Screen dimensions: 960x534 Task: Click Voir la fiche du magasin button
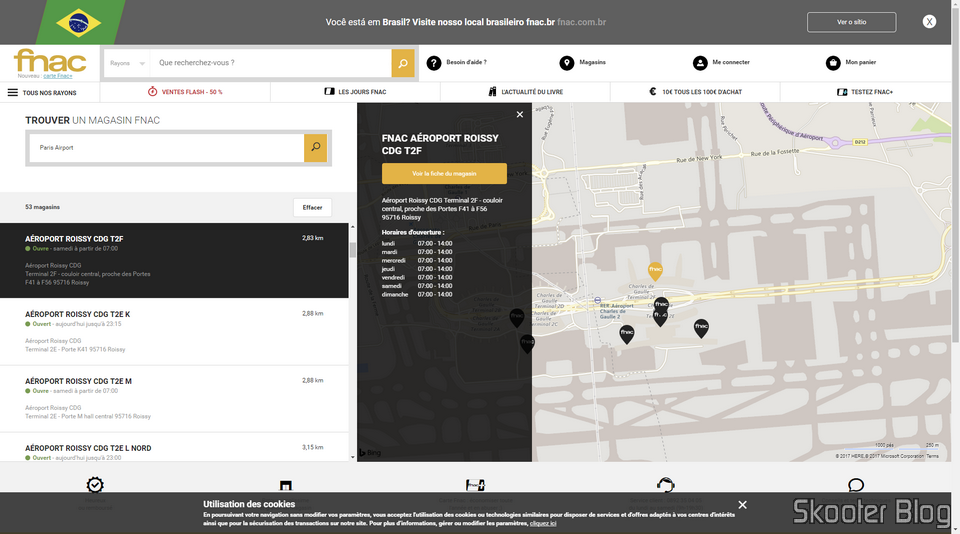(x=444, y=173)
